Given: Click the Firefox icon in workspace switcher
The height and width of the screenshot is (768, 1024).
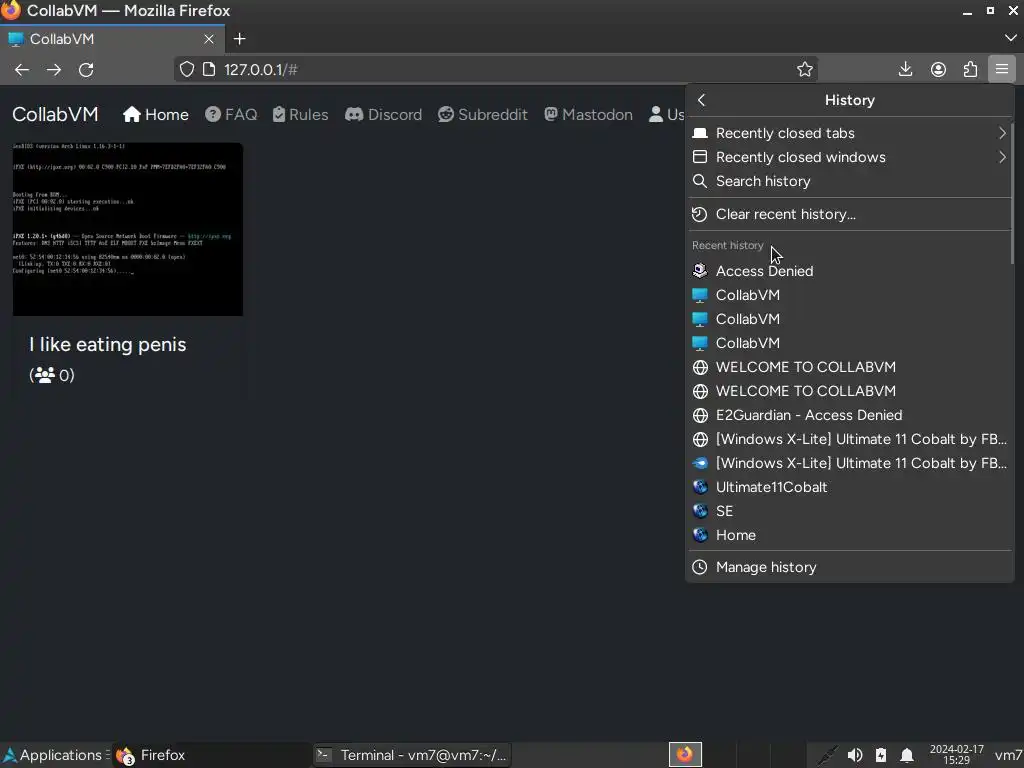Looking at the screenshot, I should [x=685, y=755].
